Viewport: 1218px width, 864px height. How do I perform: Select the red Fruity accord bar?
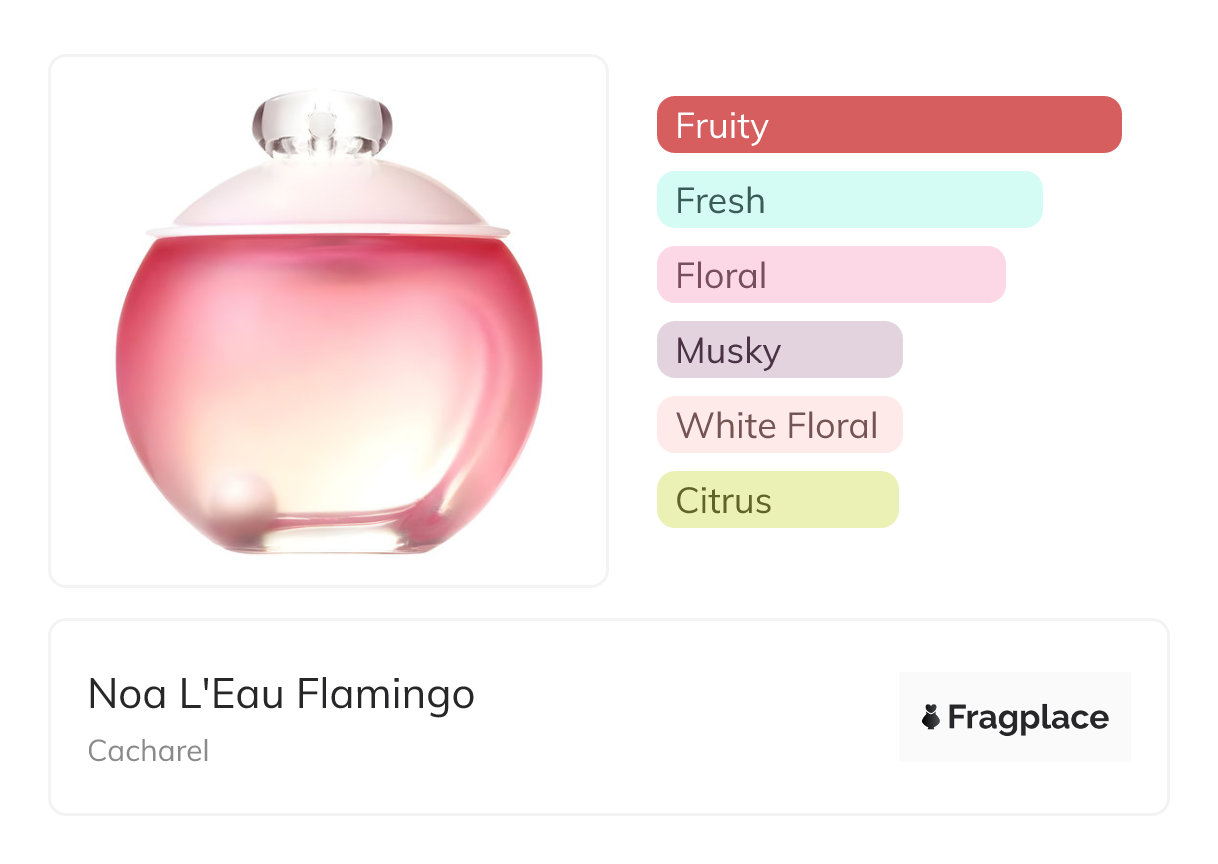tap(888, 125)
